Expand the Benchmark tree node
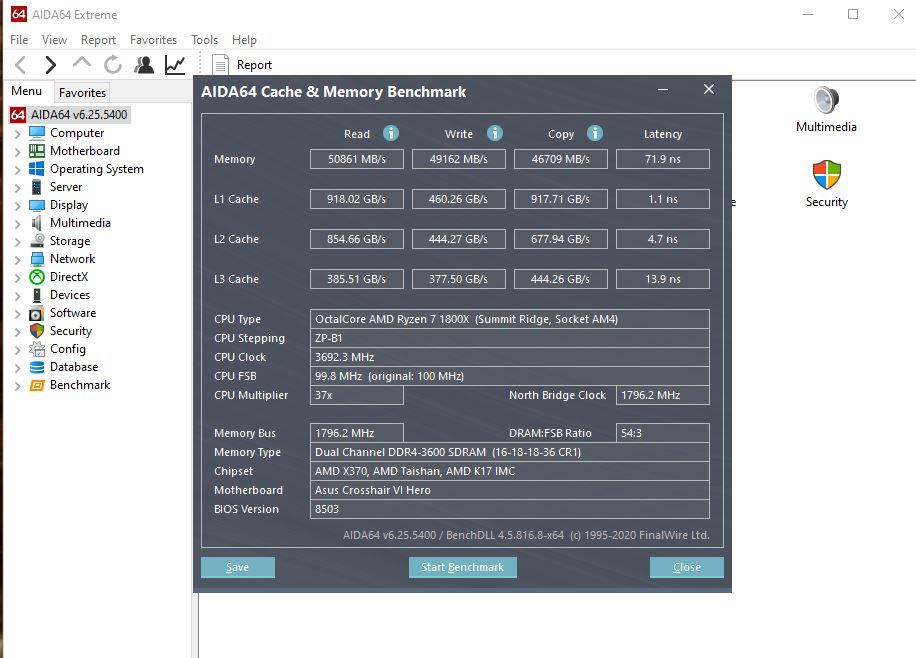 click(x=18, y=386)
